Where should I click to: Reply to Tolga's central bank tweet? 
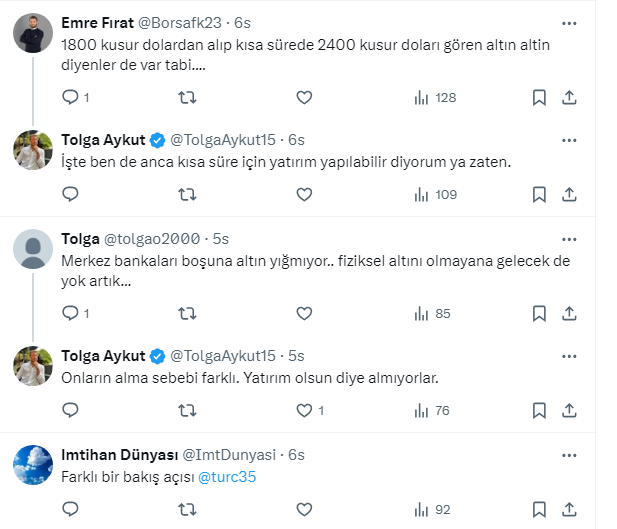click(x=71, y=313)
